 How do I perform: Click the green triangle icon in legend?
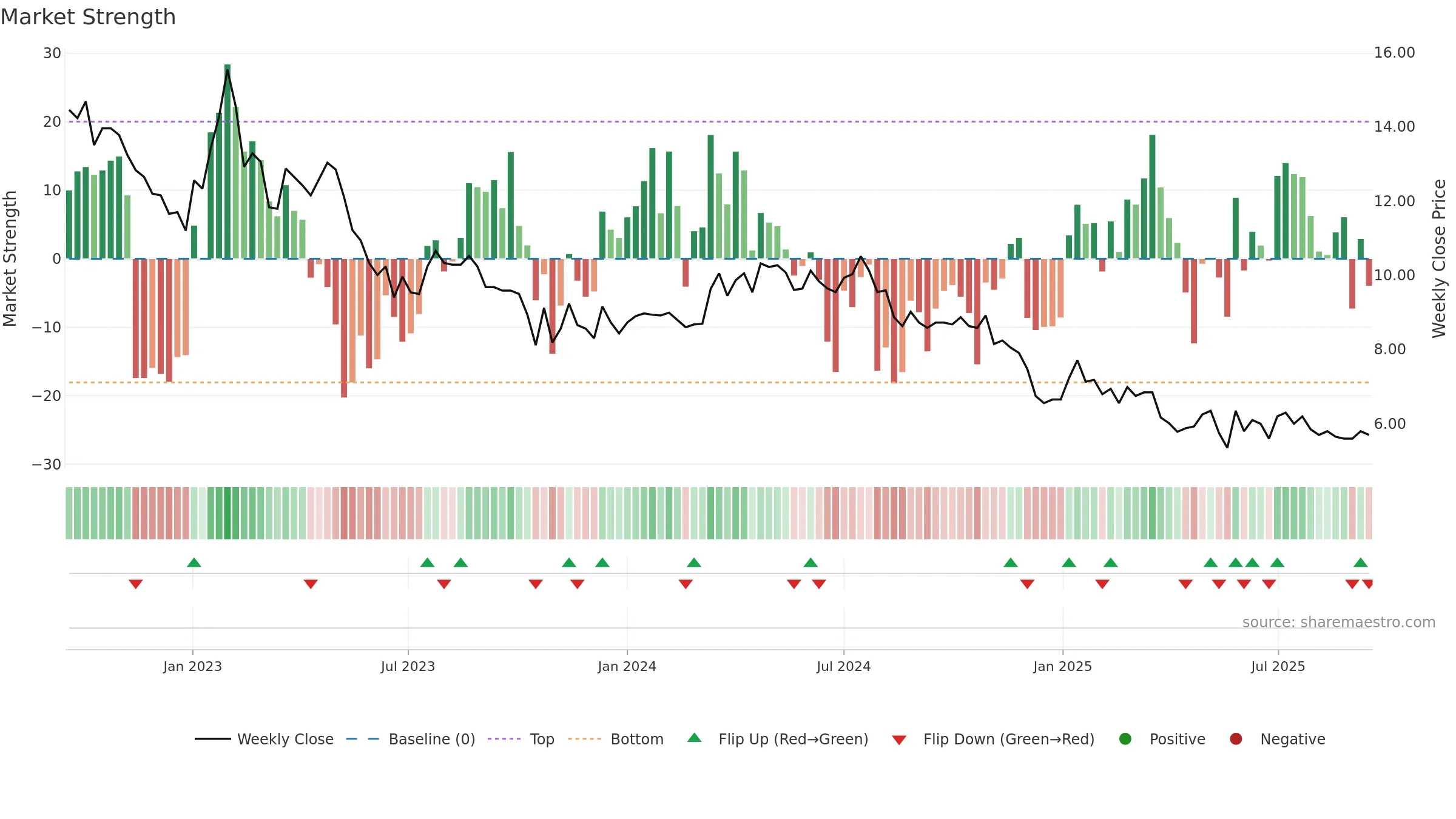[x=695, y=738]
